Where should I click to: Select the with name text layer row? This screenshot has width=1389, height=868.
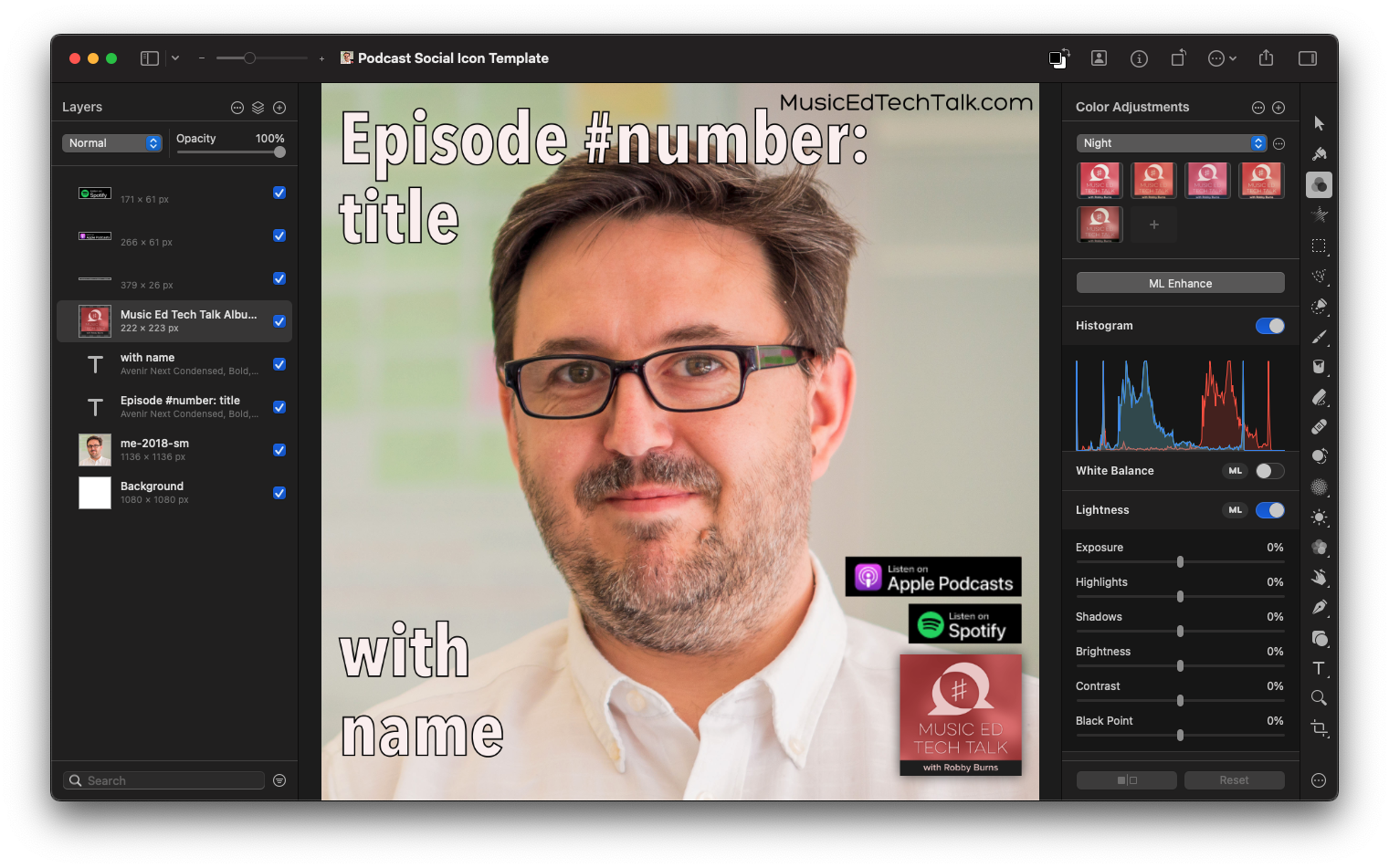[174, 364]
